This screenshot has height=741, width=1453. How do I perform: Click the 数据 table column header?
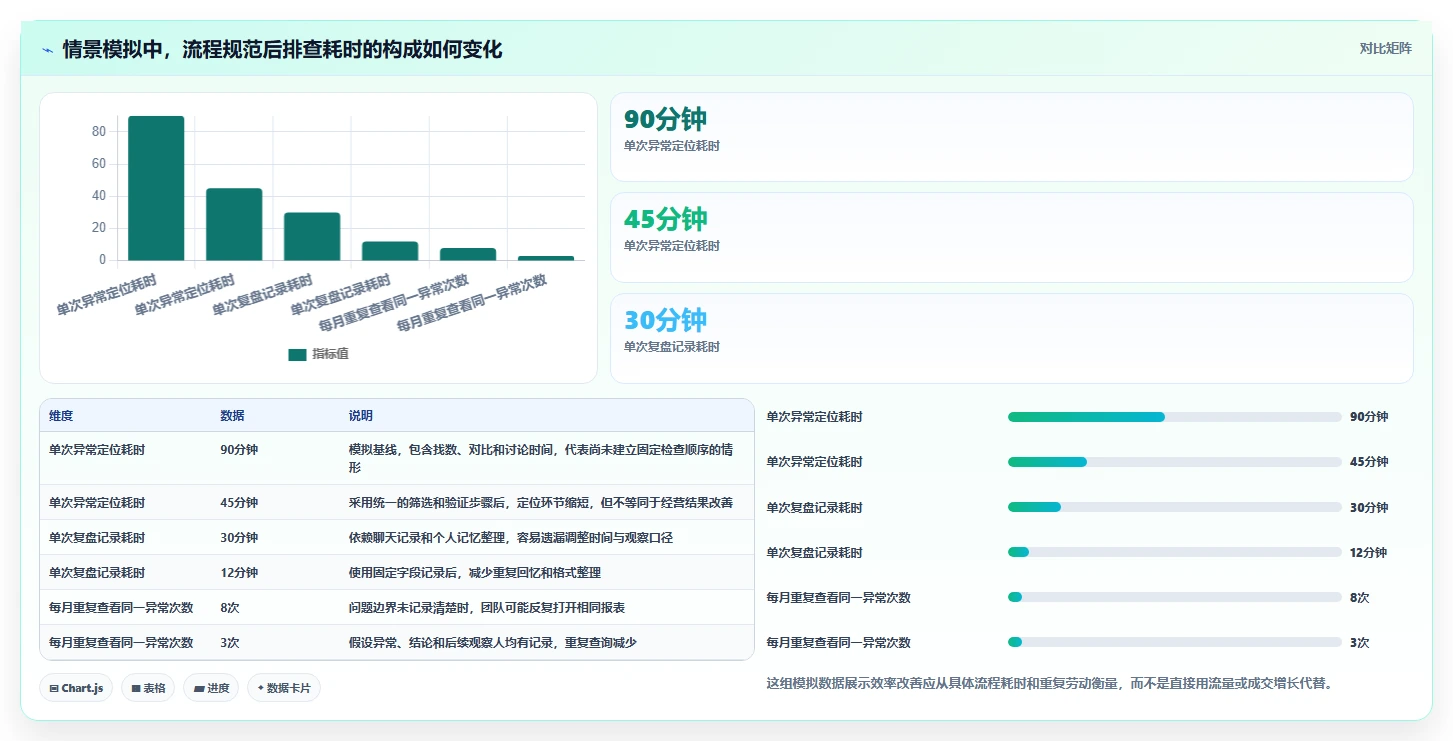232,416
